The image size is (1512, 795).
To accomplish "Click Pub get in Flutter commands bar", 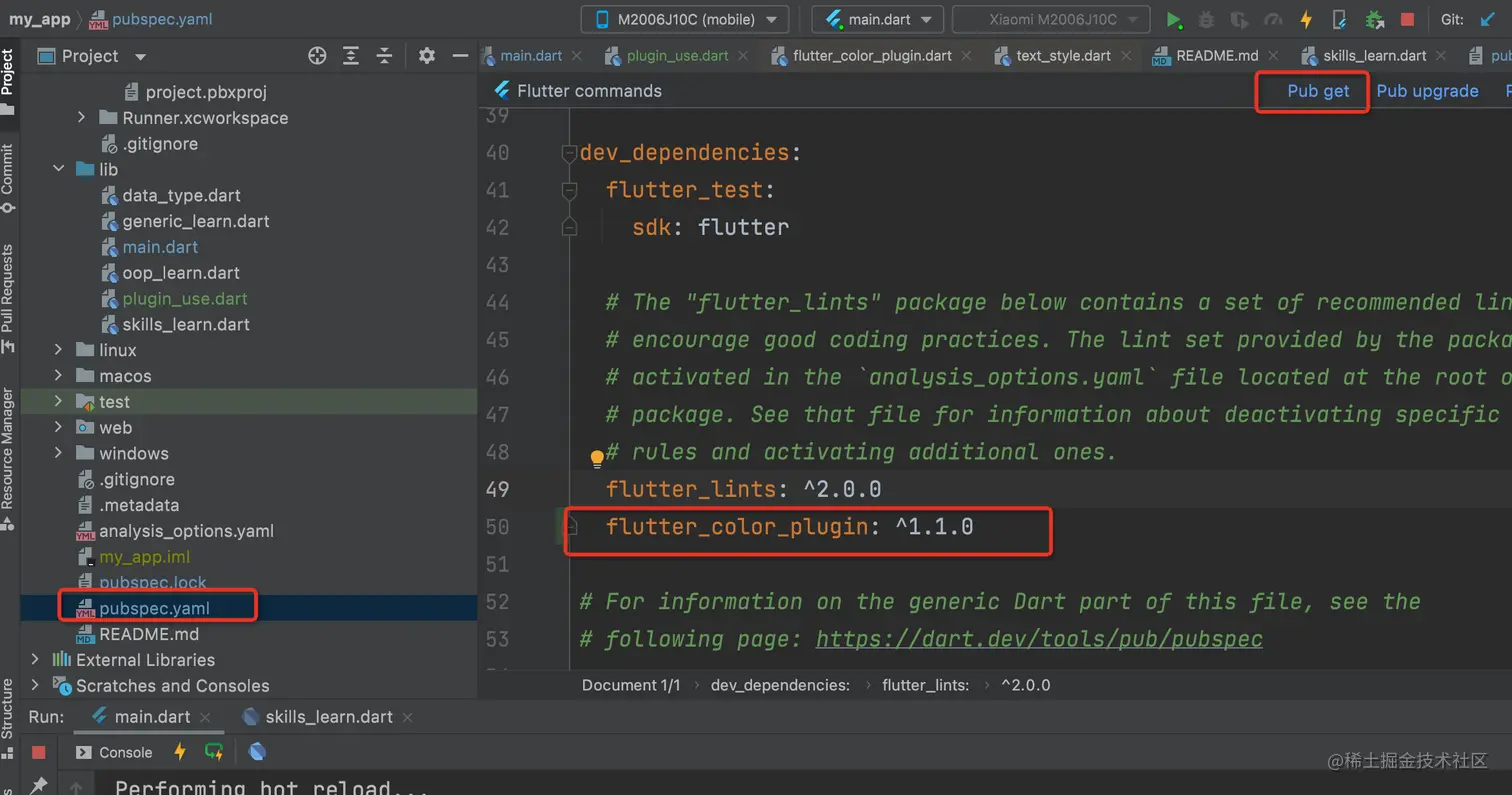I will tap(1318, 91).
